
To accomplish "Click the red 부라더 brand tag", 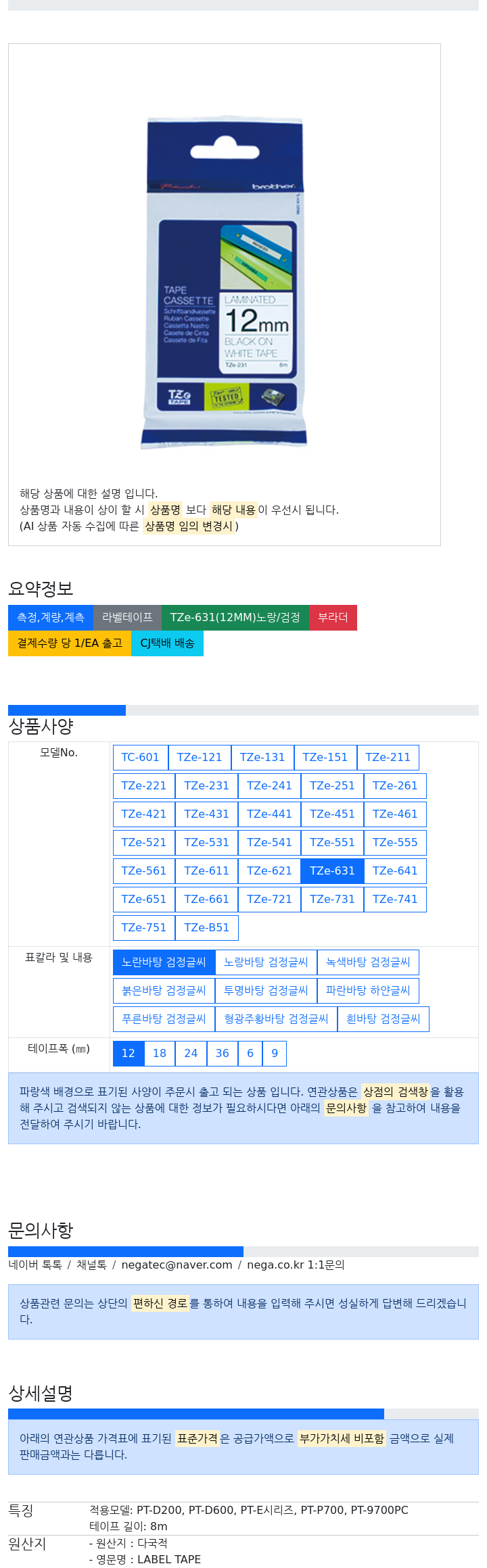I will 333,618.
